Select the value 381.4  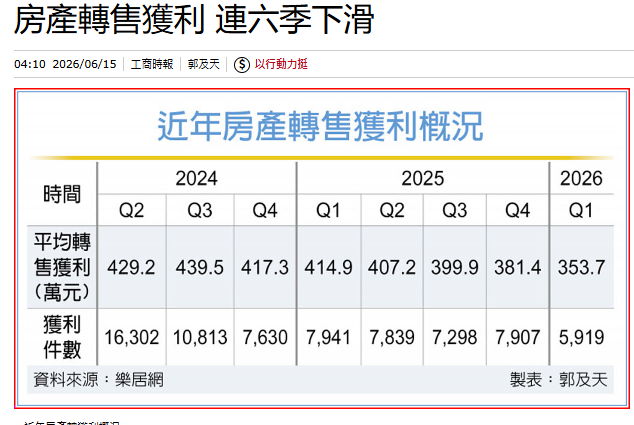coord(518,268)
